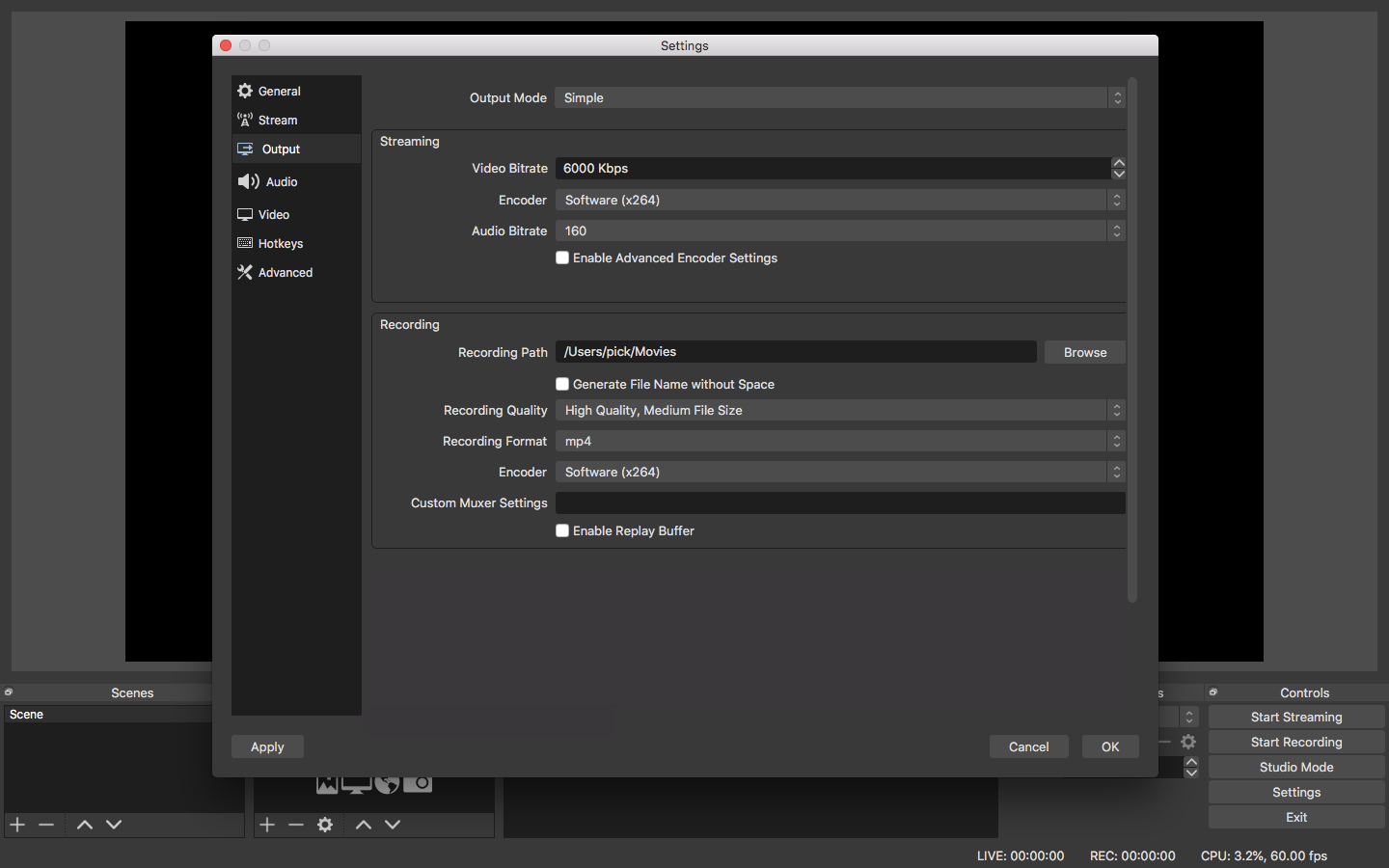The width and height of the screenshot is (1389, 868).
Task: Check Generate File Name without Space
Action: click(562, 384)
